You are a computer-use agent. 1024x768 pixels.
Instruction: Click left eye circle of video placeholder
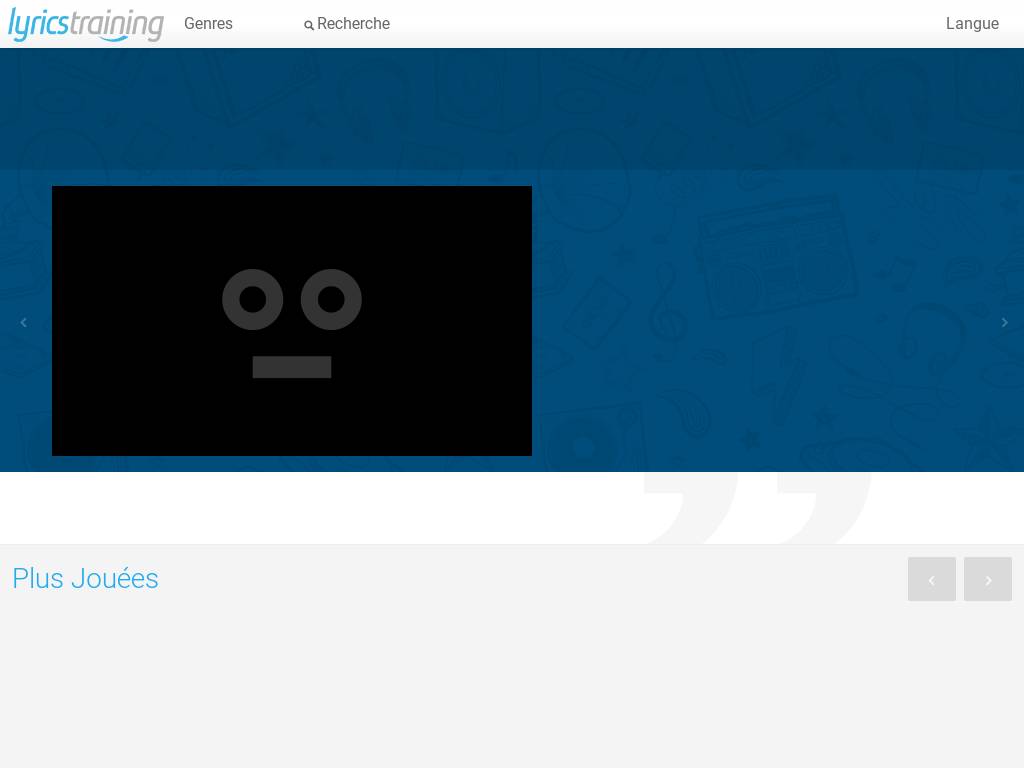[253, 299]
